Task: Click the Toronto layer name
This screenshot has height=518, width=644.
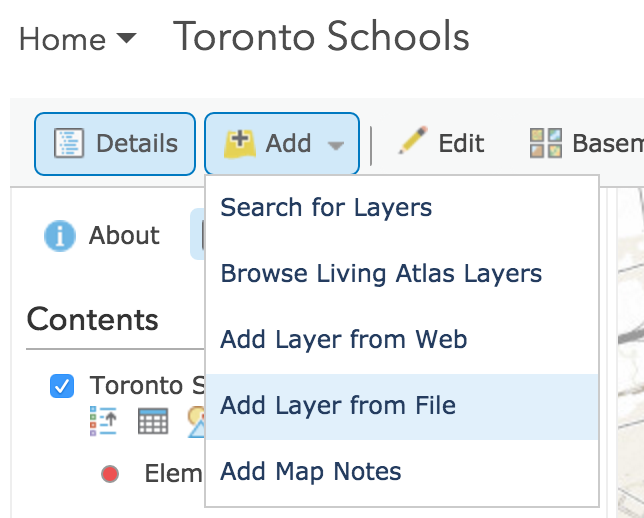Action: [147, 385]
